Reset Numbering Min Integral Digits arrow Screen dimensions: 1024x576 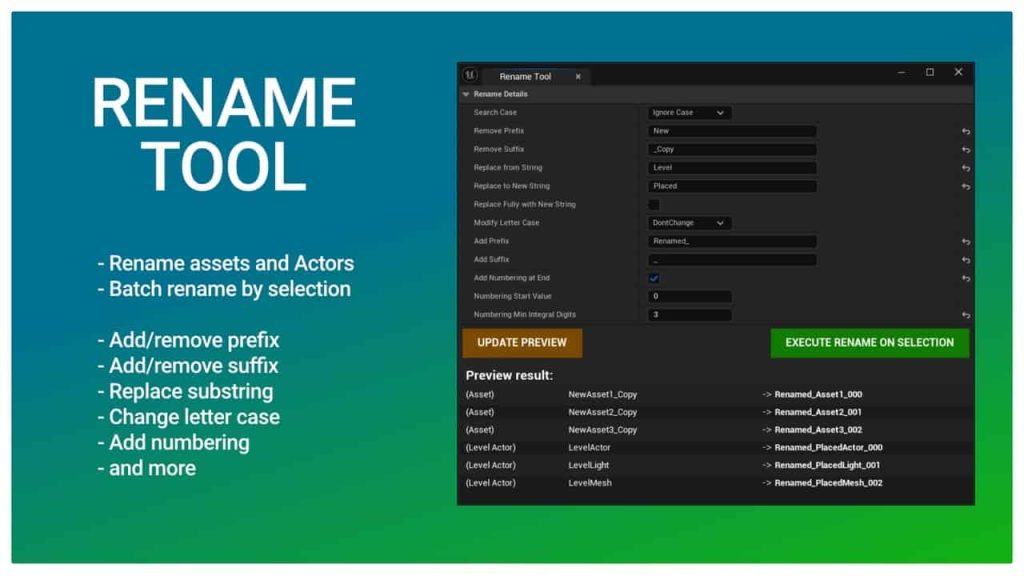(x=966, y=315)
